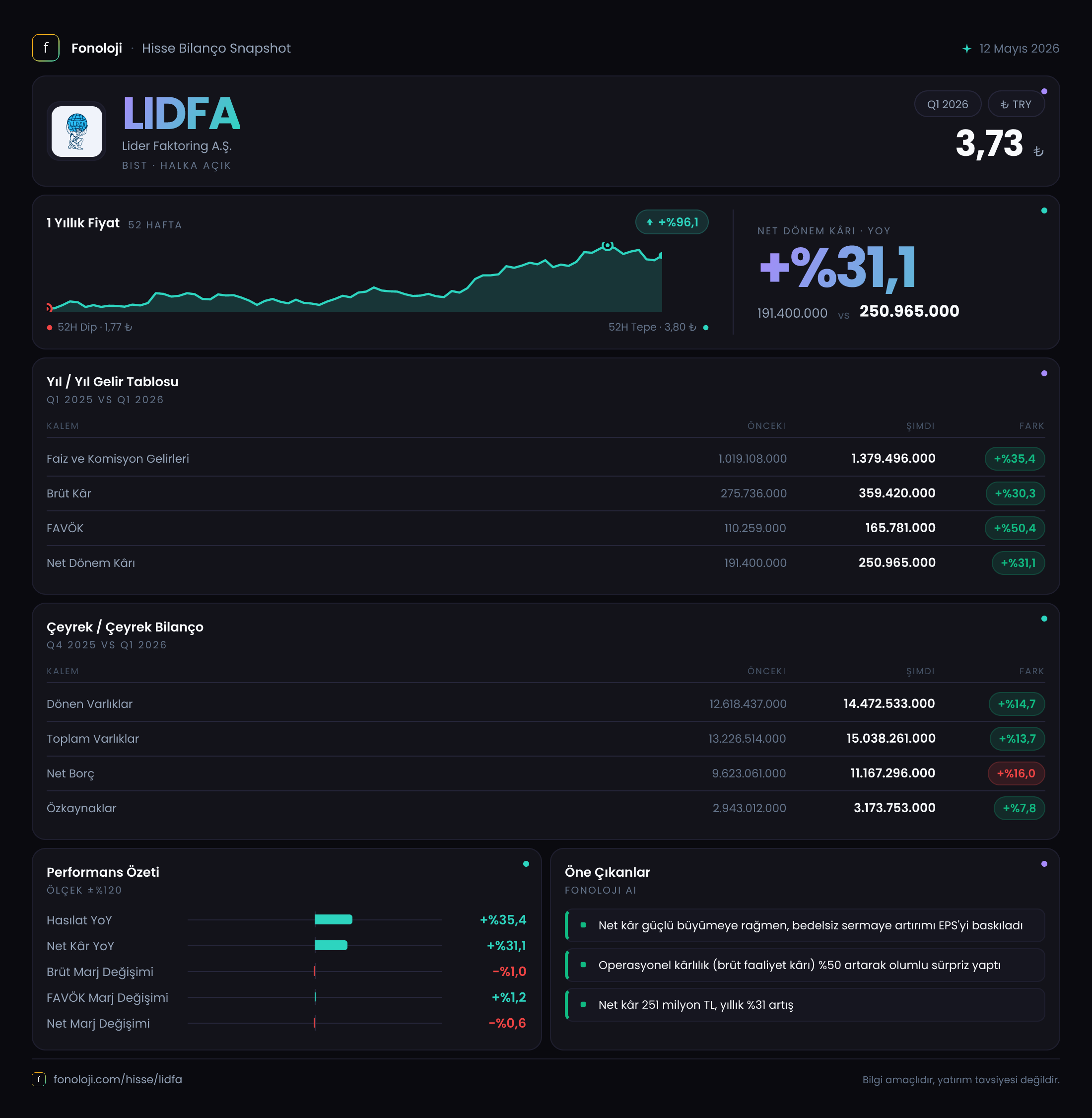Click the Net Kâr YoY performance bar
Screen dimensions: 1092x1118
(x=331, y=945)
